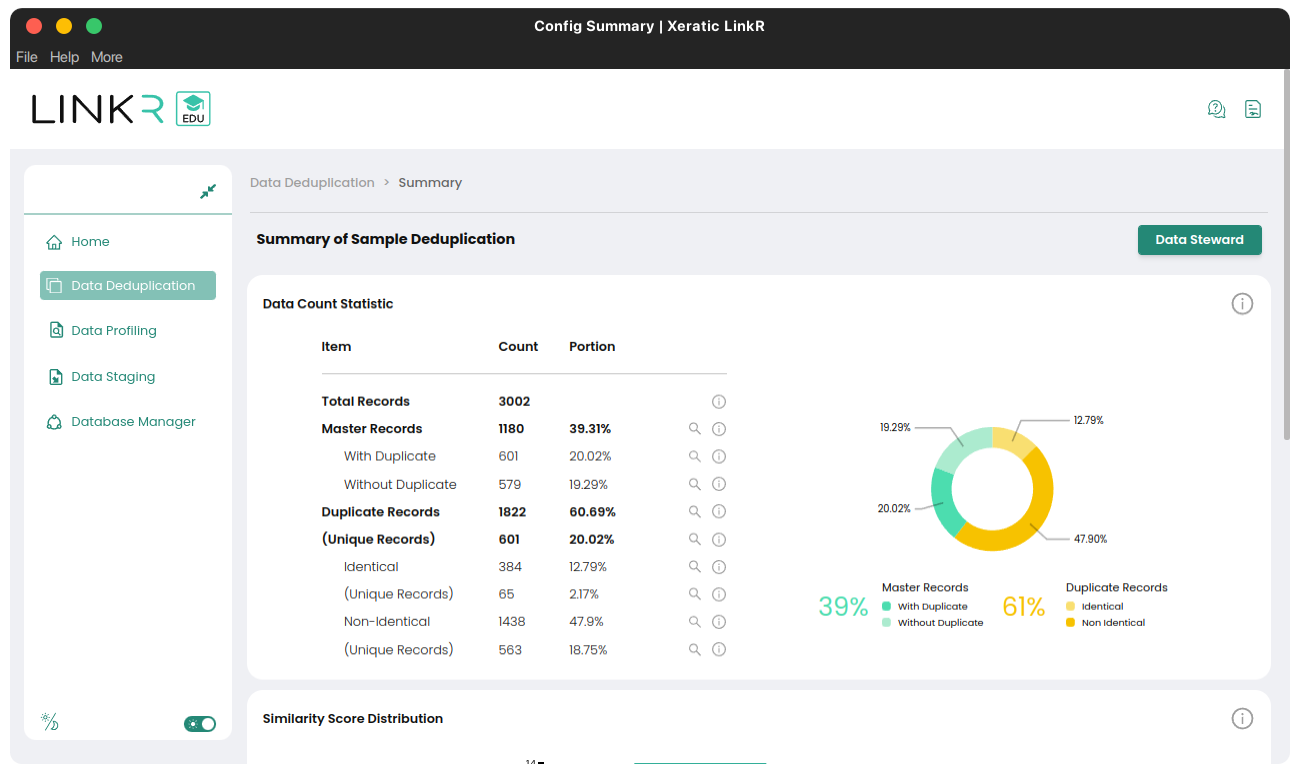Toggle the Non Identical legend entry
This screenshot has height=774, width=1300.
[x=1112, y=623]
